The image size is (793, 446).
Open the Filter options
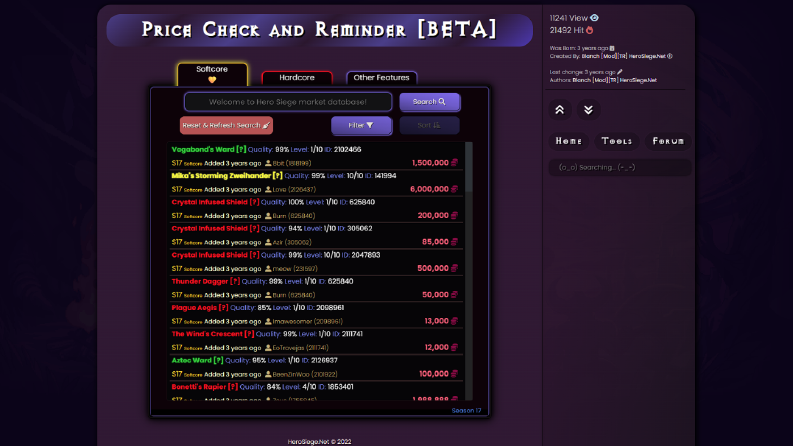click(x=361, y=125)
